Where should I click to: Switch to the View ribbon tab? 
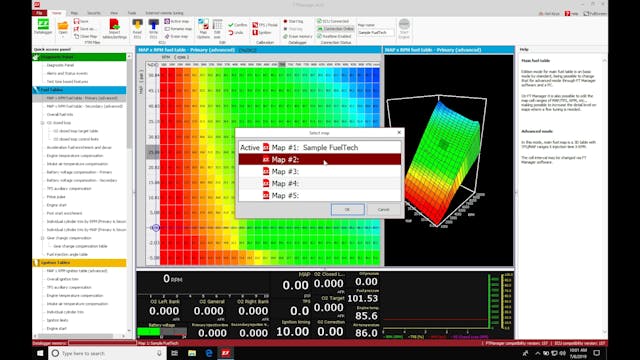click(x=114, y=13)
